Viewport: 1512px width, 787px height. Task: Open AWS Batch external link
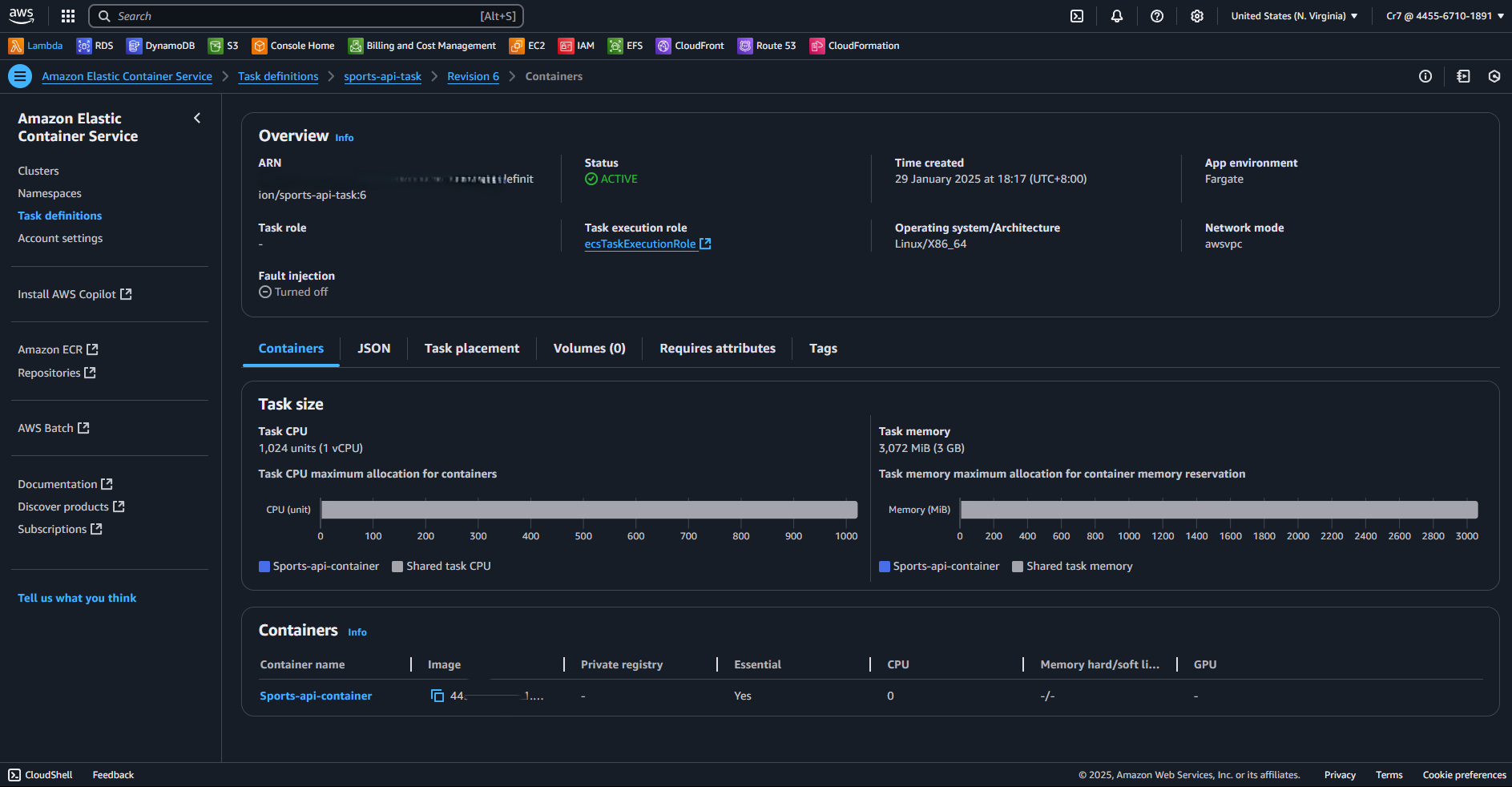pos(54,428)
